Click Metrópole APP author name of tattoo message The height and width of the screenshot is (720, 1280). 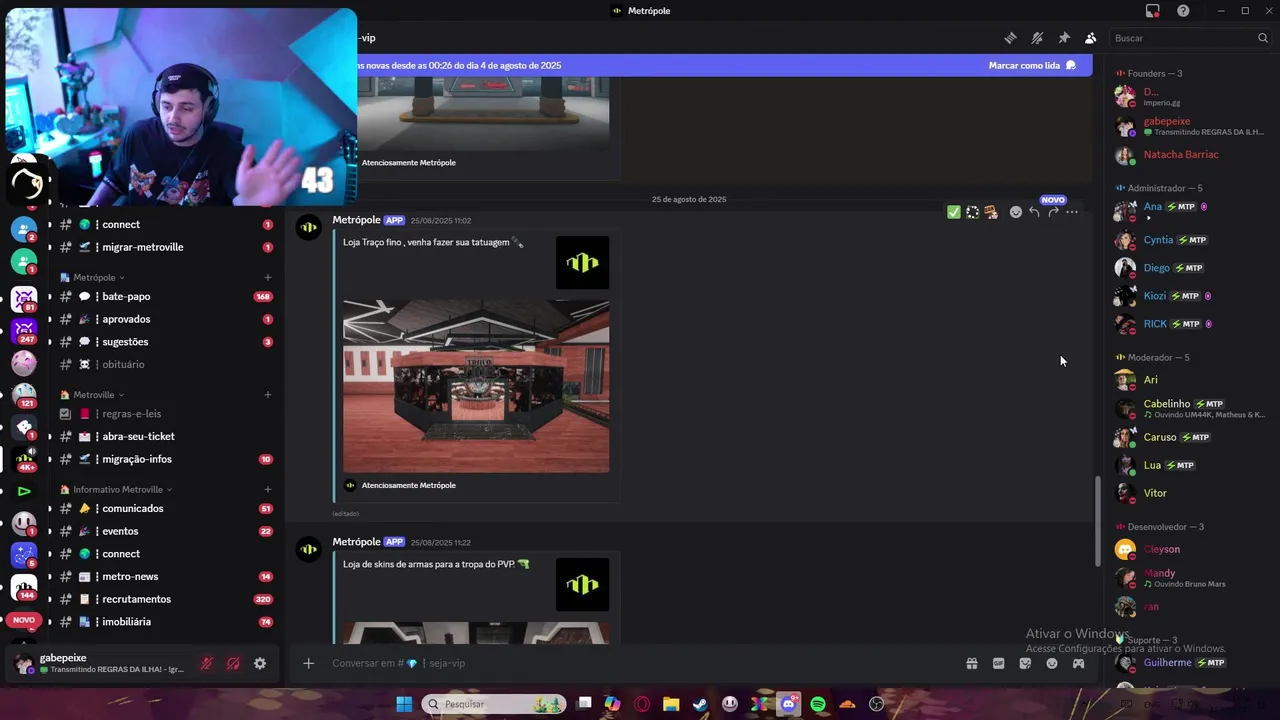[x=356, y=220]
